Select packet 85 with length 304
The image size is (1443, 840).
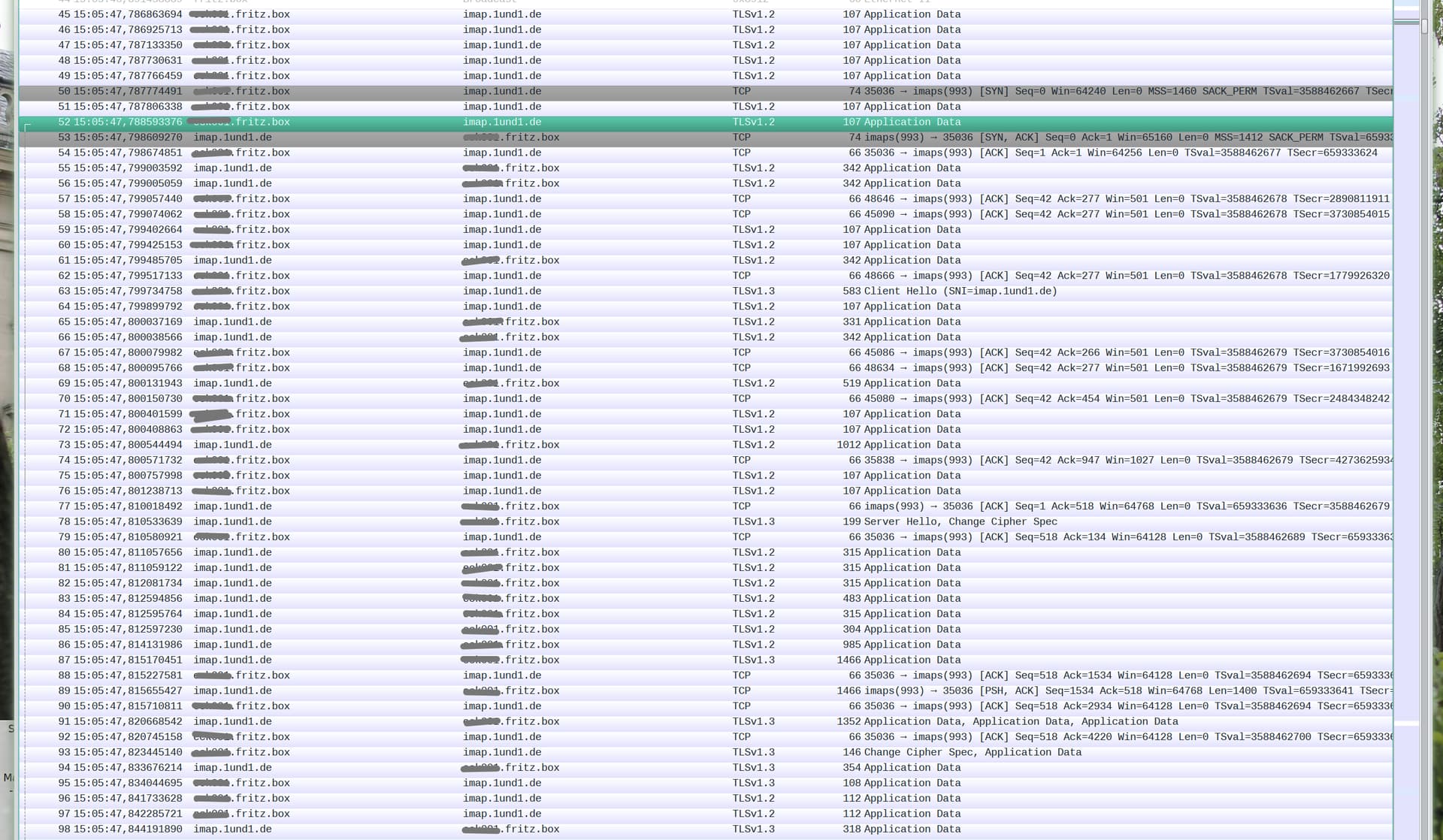point(706,630)
